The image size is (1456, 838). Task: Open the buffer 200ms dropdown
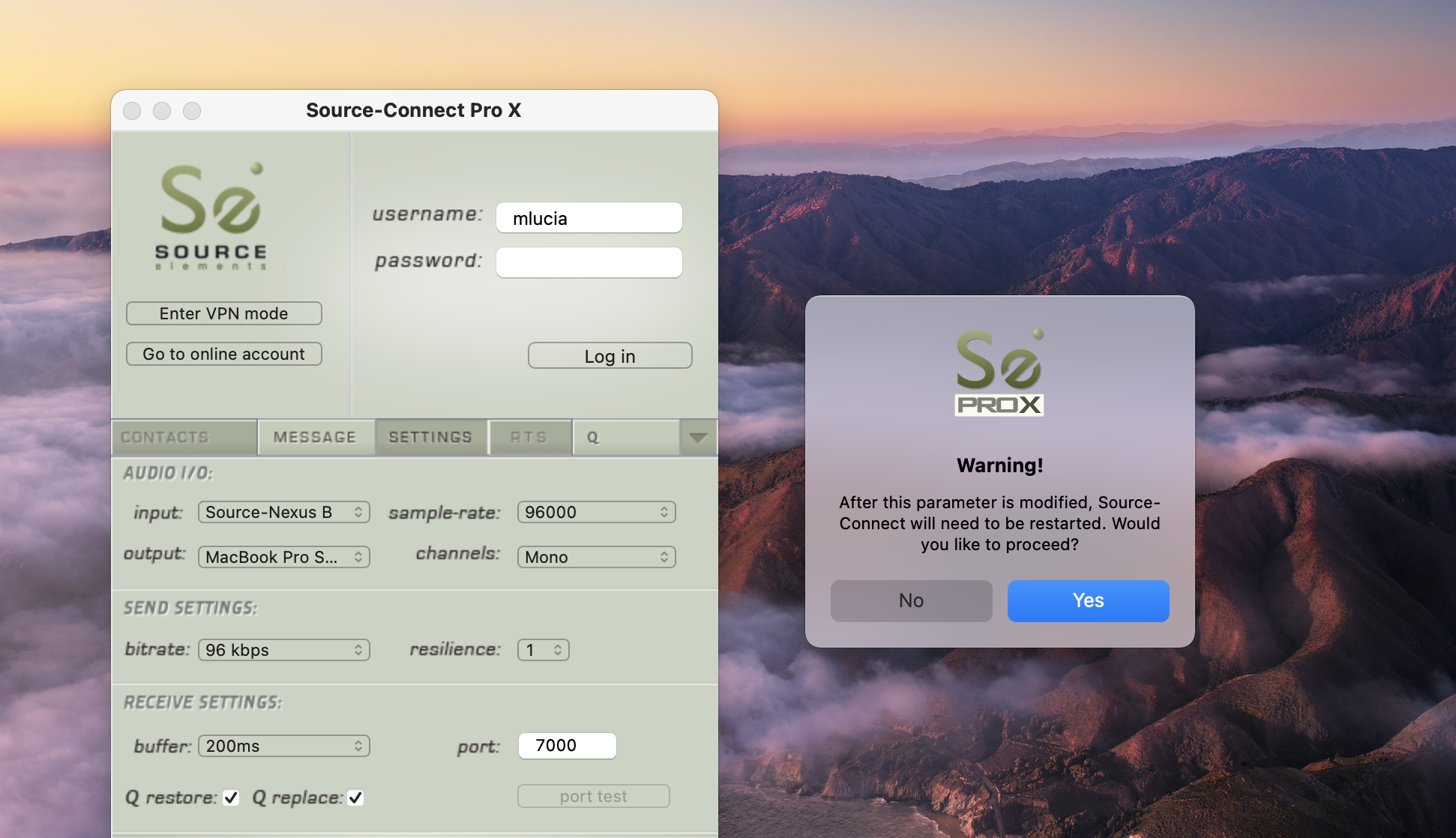pyautogui.click(x=283, y=746)
